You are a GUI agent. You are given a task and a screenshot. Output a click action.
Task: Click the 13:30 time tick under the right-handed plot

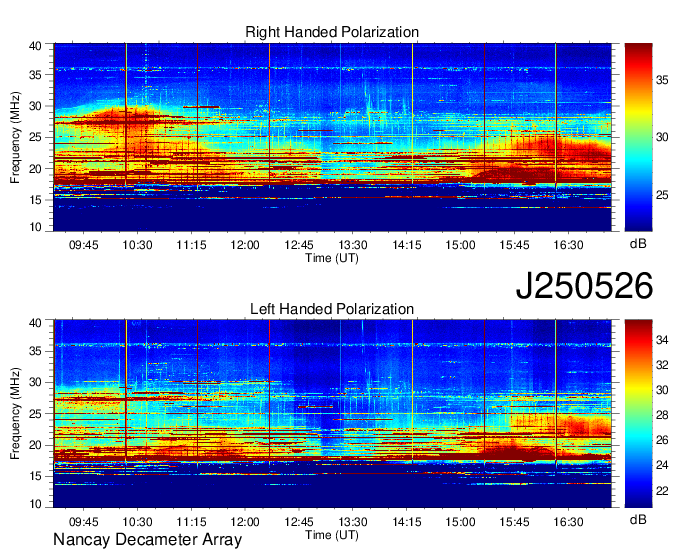(353, 245)
